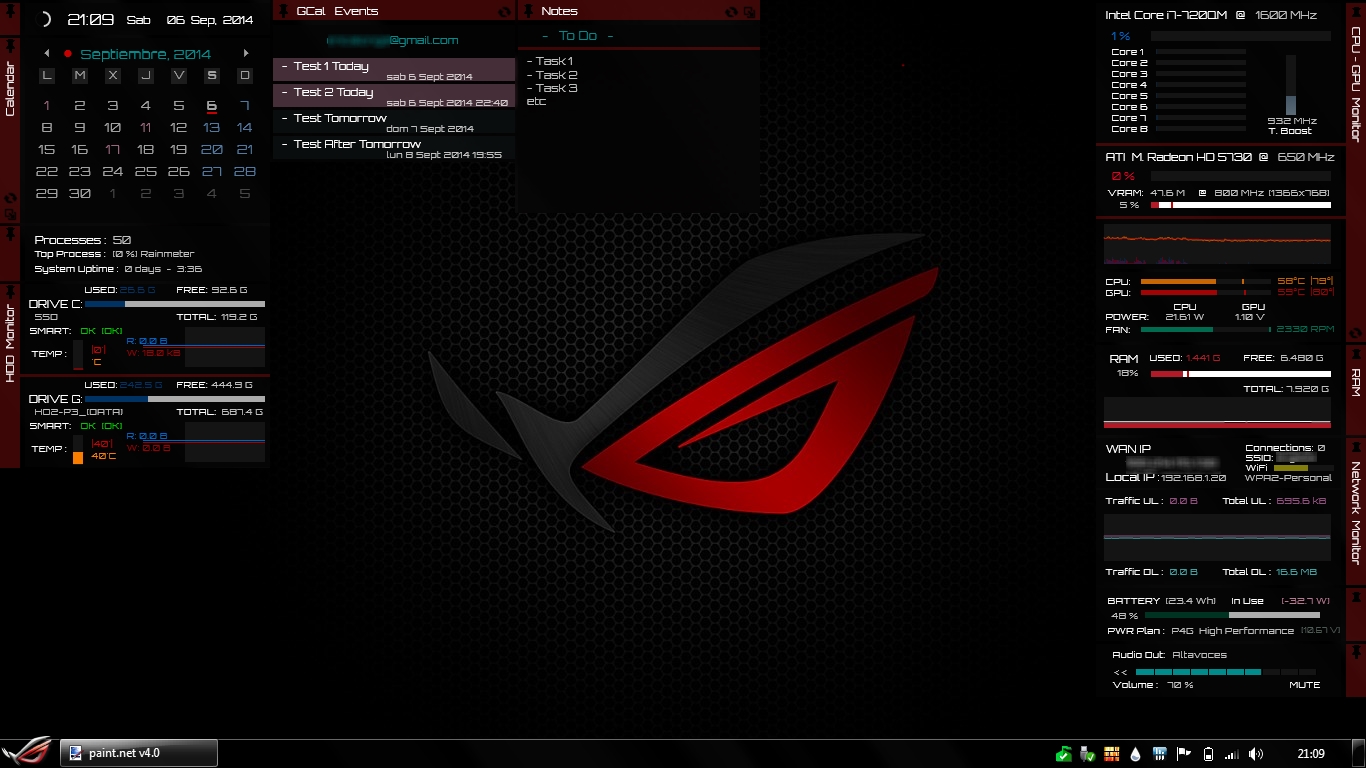Click the Show desktop button at the taskbar end
This screenshot has width=1366, height=768.
tap(1358, 754)
